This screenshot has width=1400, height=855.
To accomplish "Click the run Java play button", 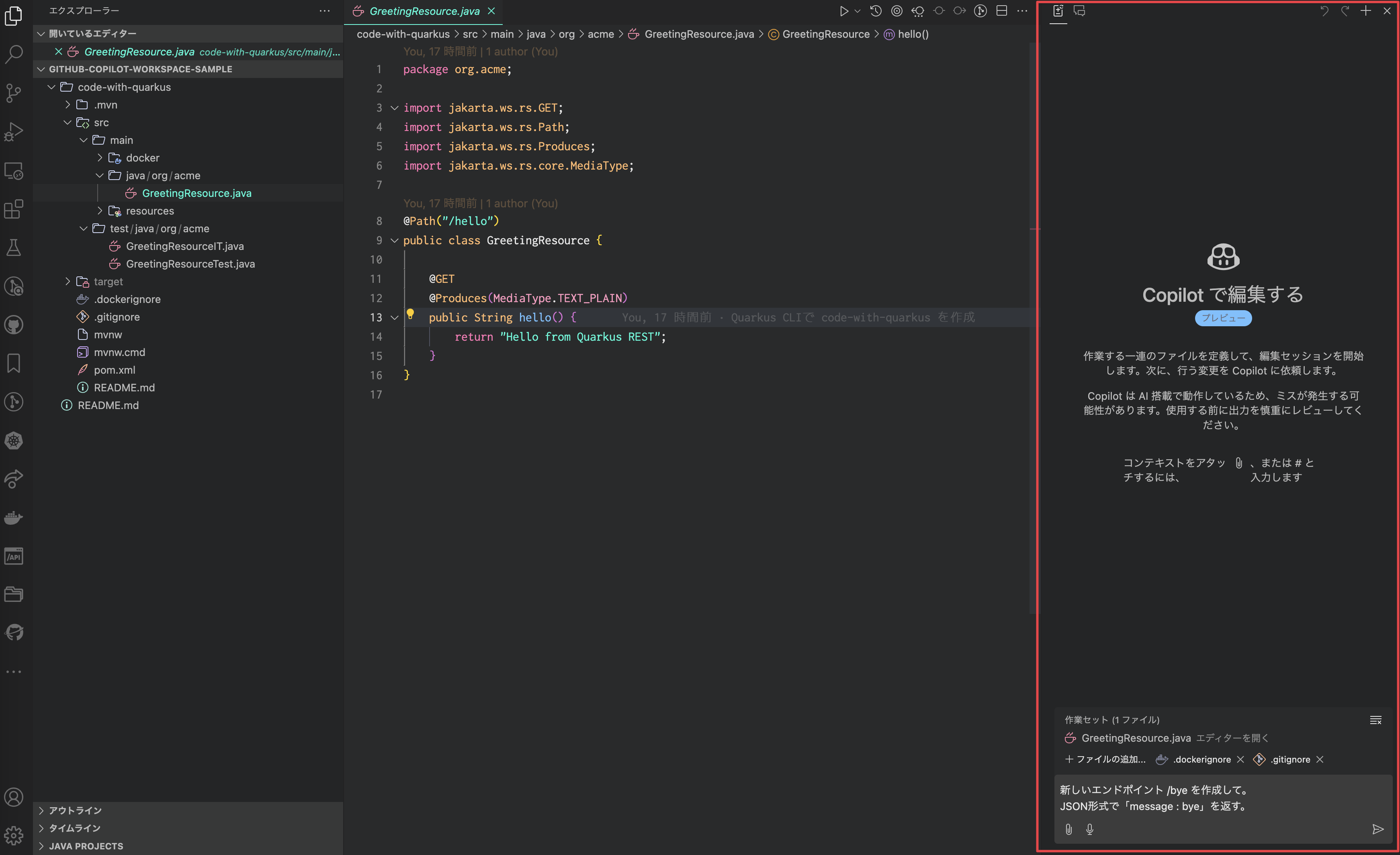I will pyautogui.click(x=844, y=11).
